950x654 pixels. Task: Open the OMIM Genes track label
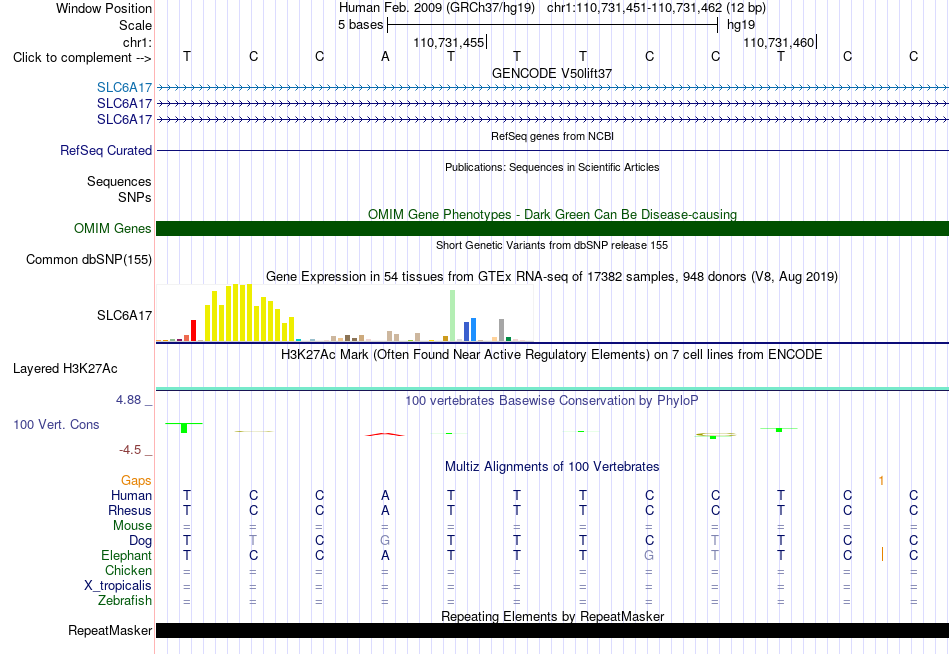[113, 229]
